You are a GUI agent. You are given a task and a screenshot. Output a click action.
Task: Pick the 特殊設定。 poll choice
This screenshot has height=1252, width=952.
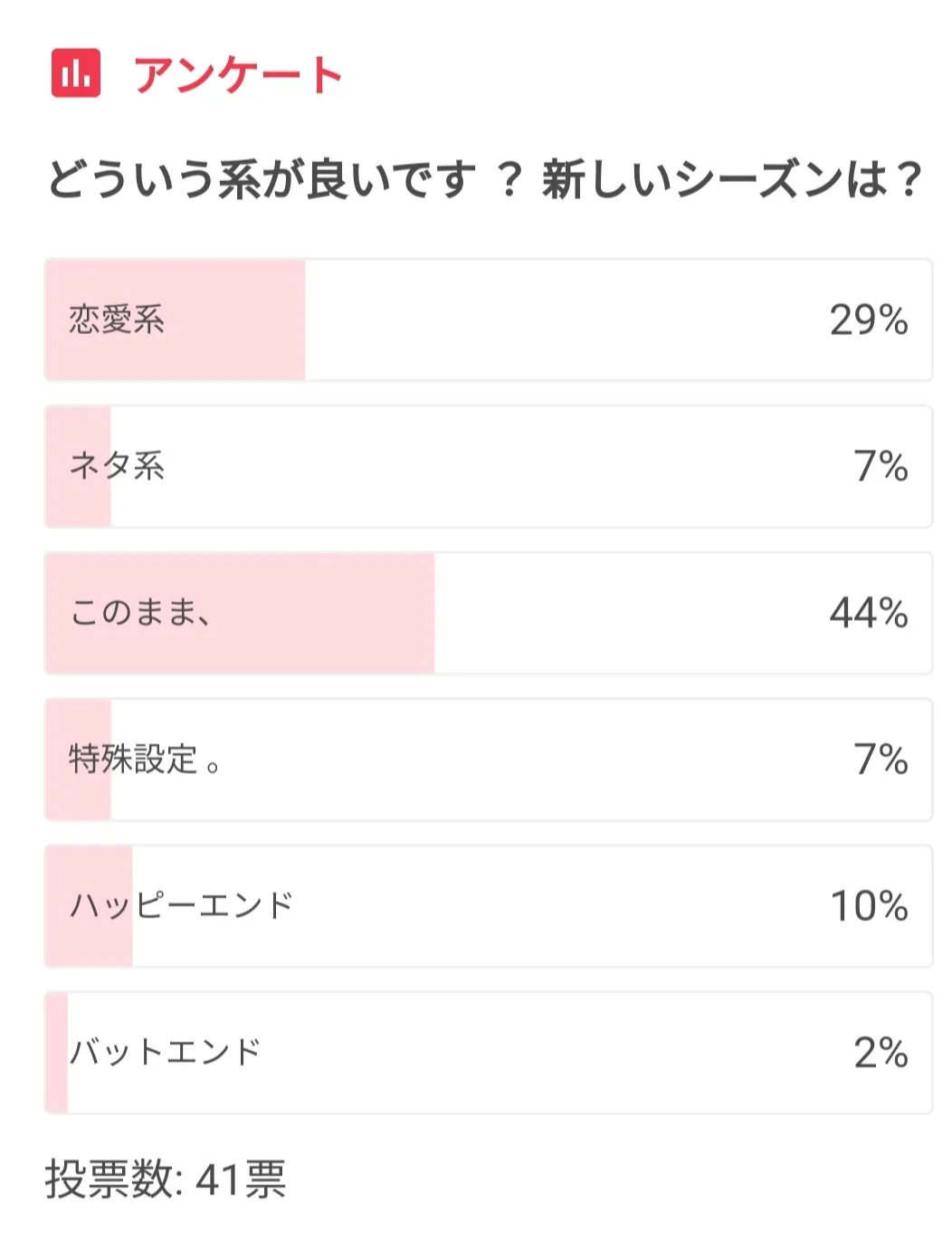tap(145, 760)
